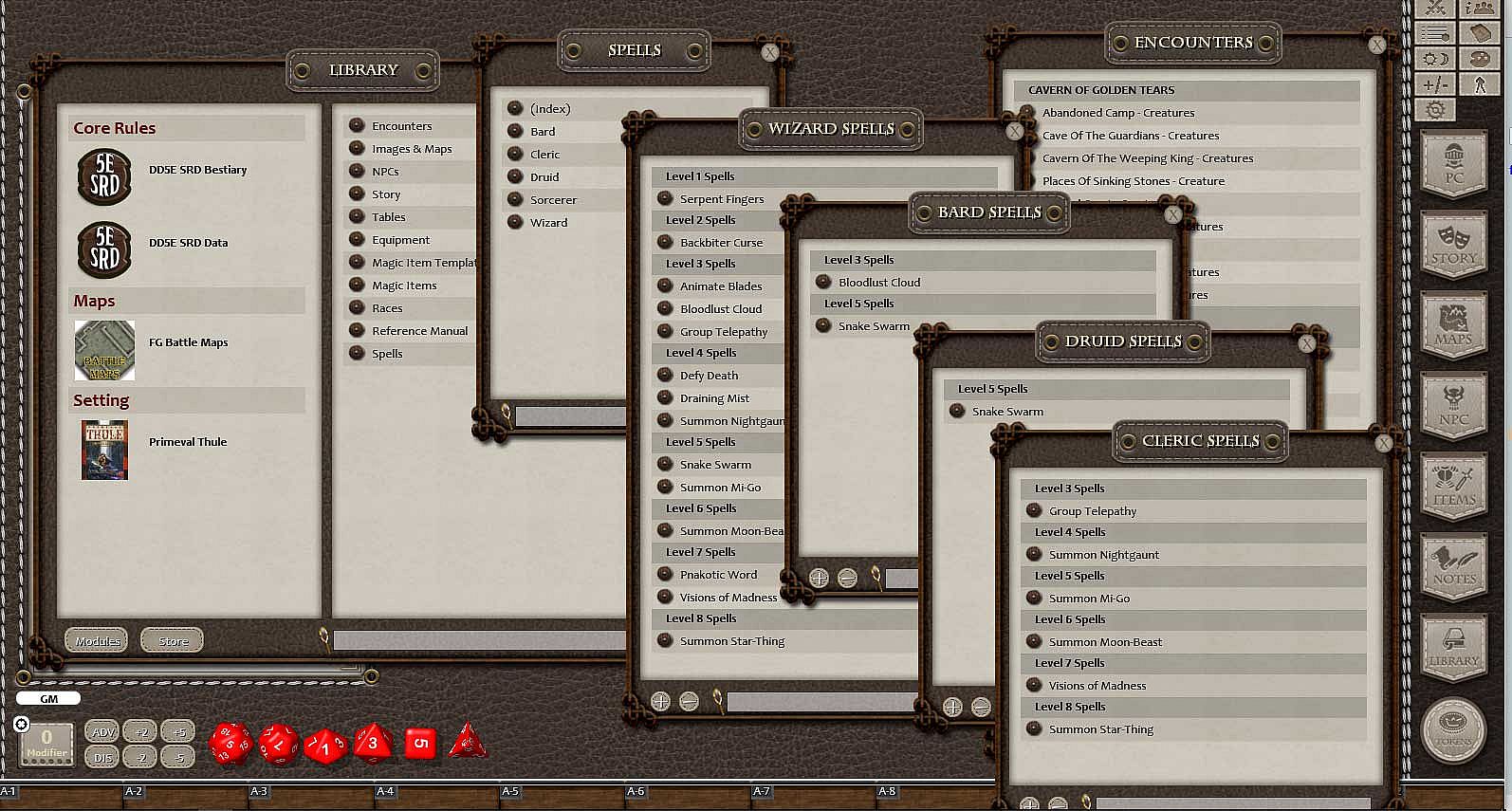Screen dimensions: 1512x811
Task: Open Images & Maps in the Library list
Action: (x=411, y=149)
